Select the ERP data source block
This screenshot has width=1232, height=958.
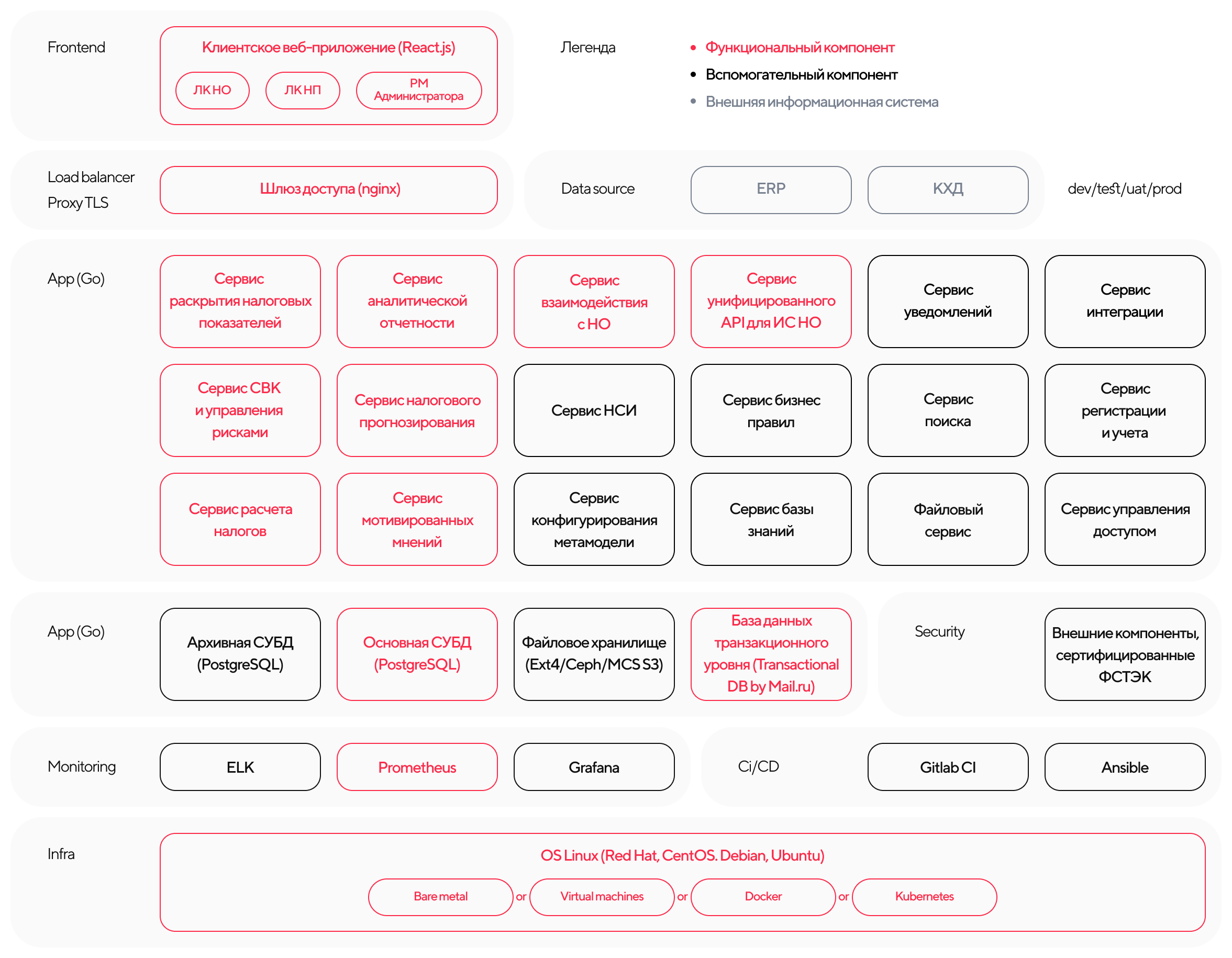pyautogui.click(x=759, y=190)
